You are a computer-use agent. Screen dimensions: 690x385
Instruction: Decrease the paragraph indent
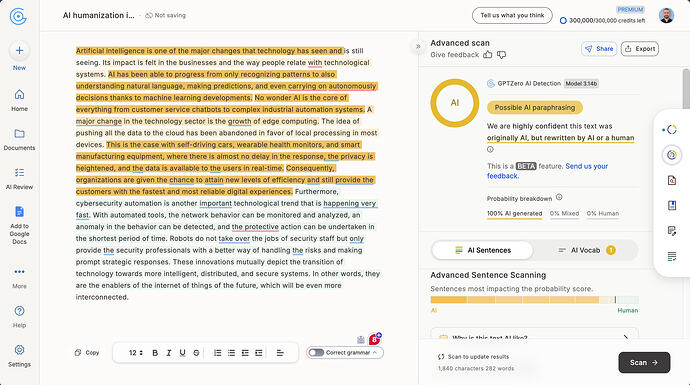245,353
